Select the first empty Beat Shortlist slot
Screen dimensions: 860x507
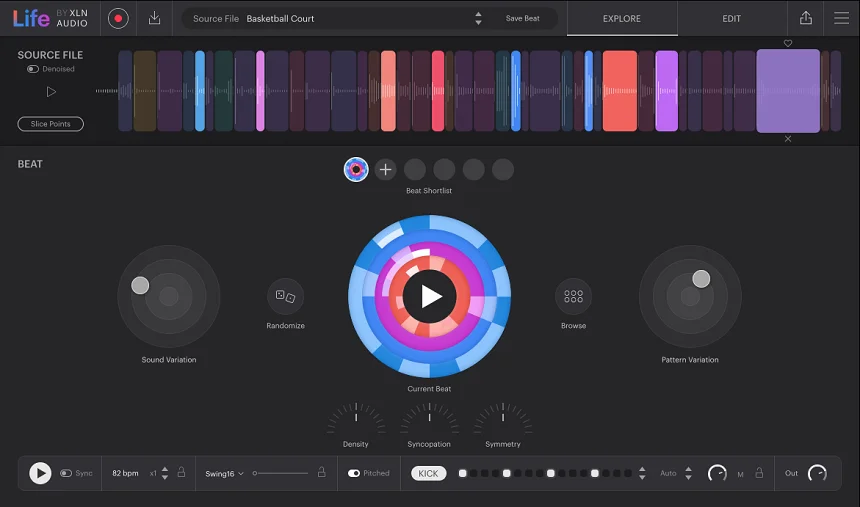pos(415,170)
